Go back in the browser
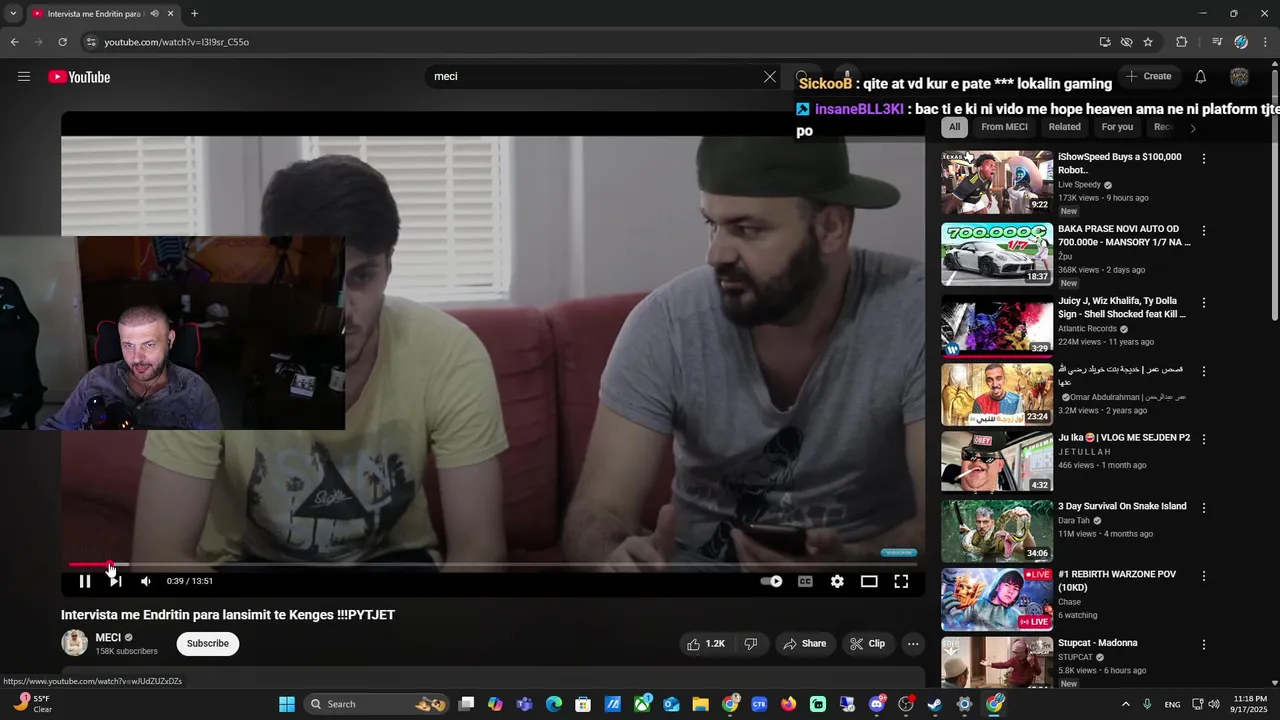 click(14, 42)
